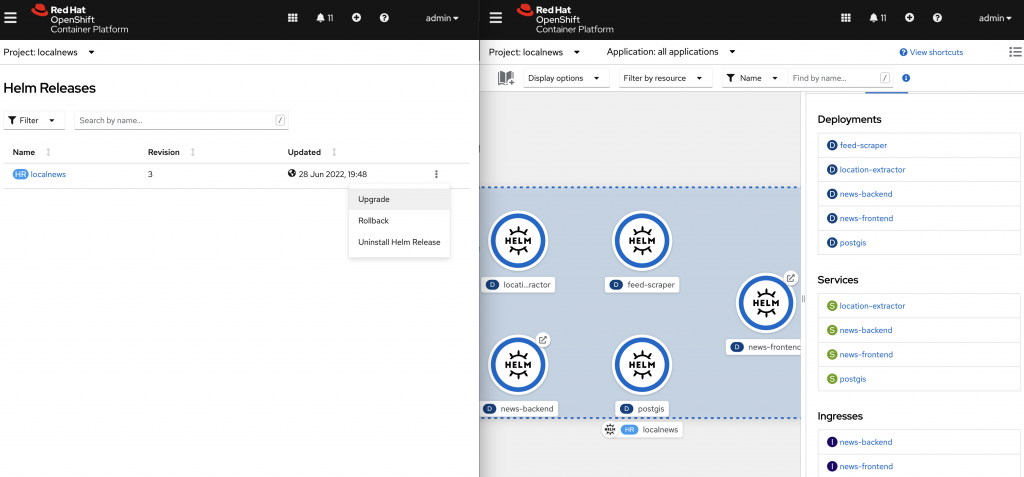Screen dimensions: 1024x477
Task: Click plus import icon in Topology window
Action: (909, 18)
